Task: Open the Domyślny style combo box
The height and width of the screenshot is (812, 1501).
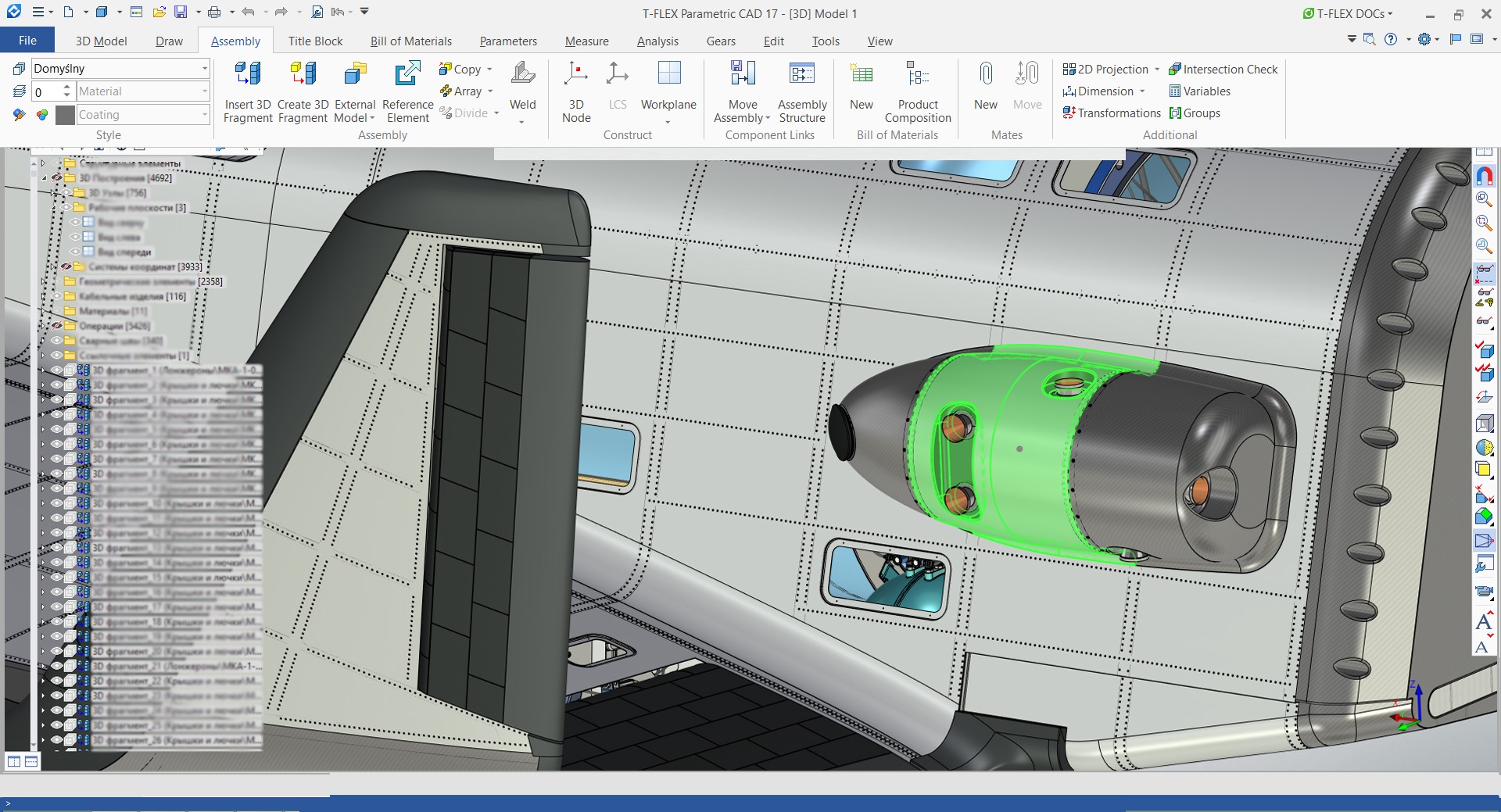Action: (121, 69)
